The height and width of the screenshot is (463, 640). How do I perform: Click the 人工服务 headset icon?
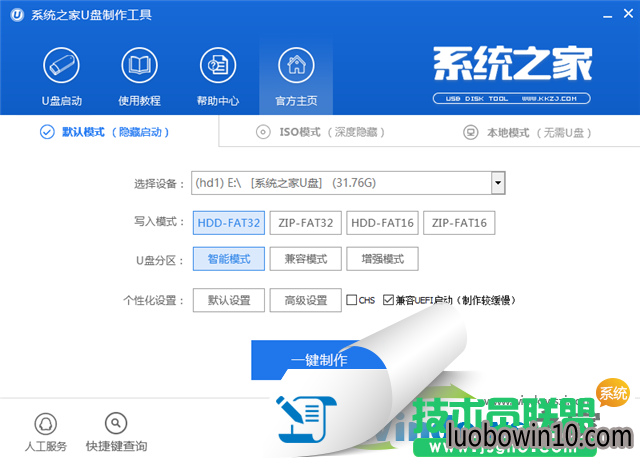coord(45,423)
